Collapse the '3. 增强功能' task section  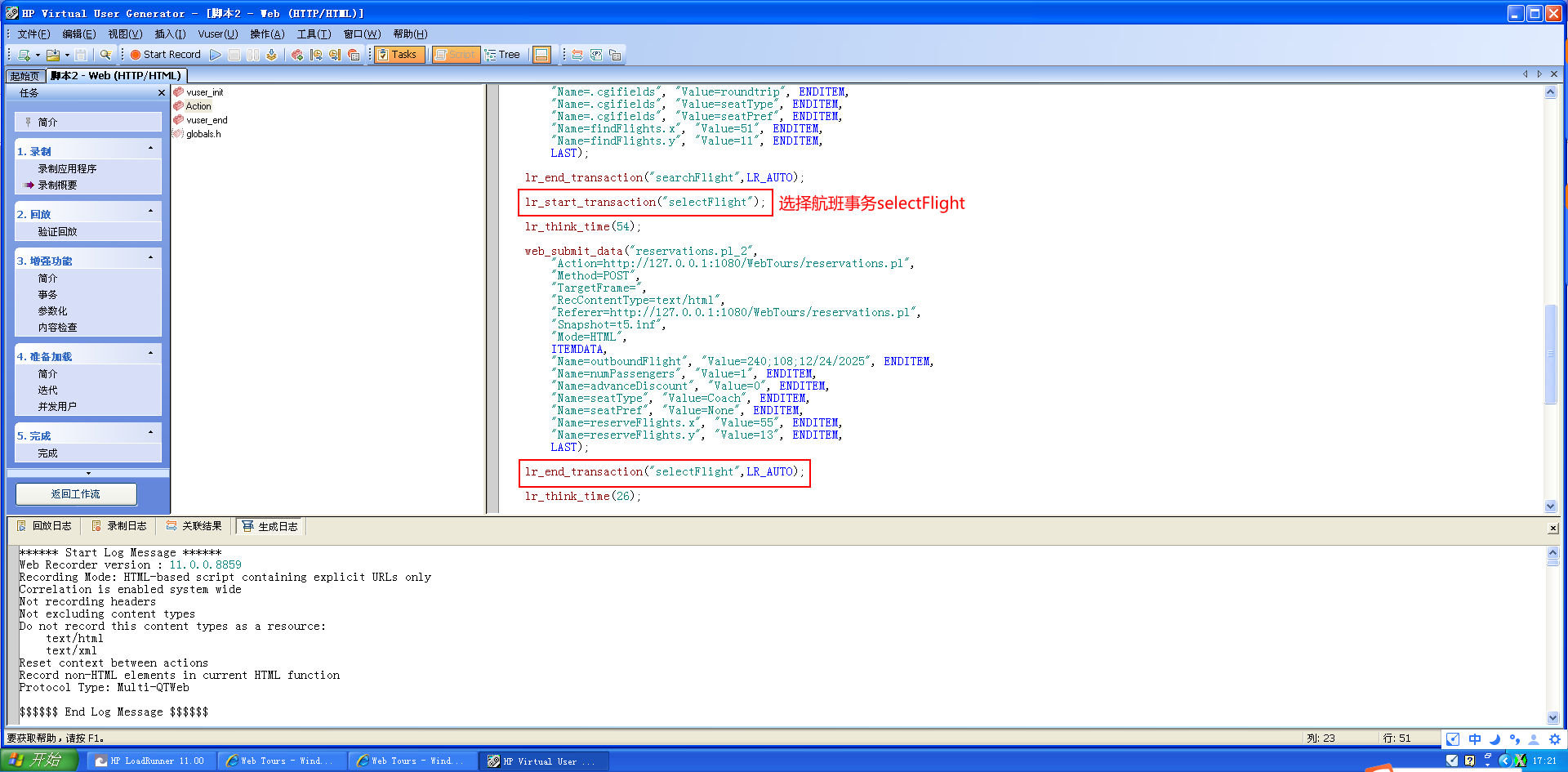150,258
